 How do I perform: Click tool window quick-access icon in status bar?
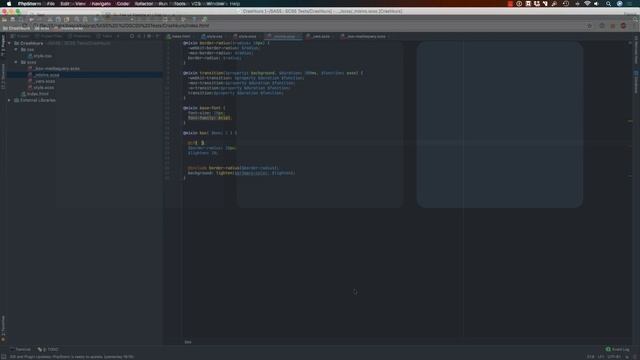tap(3, 357)
